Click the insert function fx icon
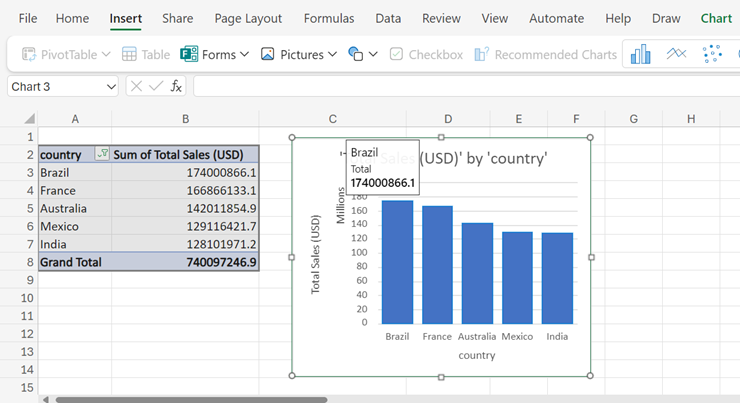Viewport: 740px width, 403px height. (x=176, y=87)
